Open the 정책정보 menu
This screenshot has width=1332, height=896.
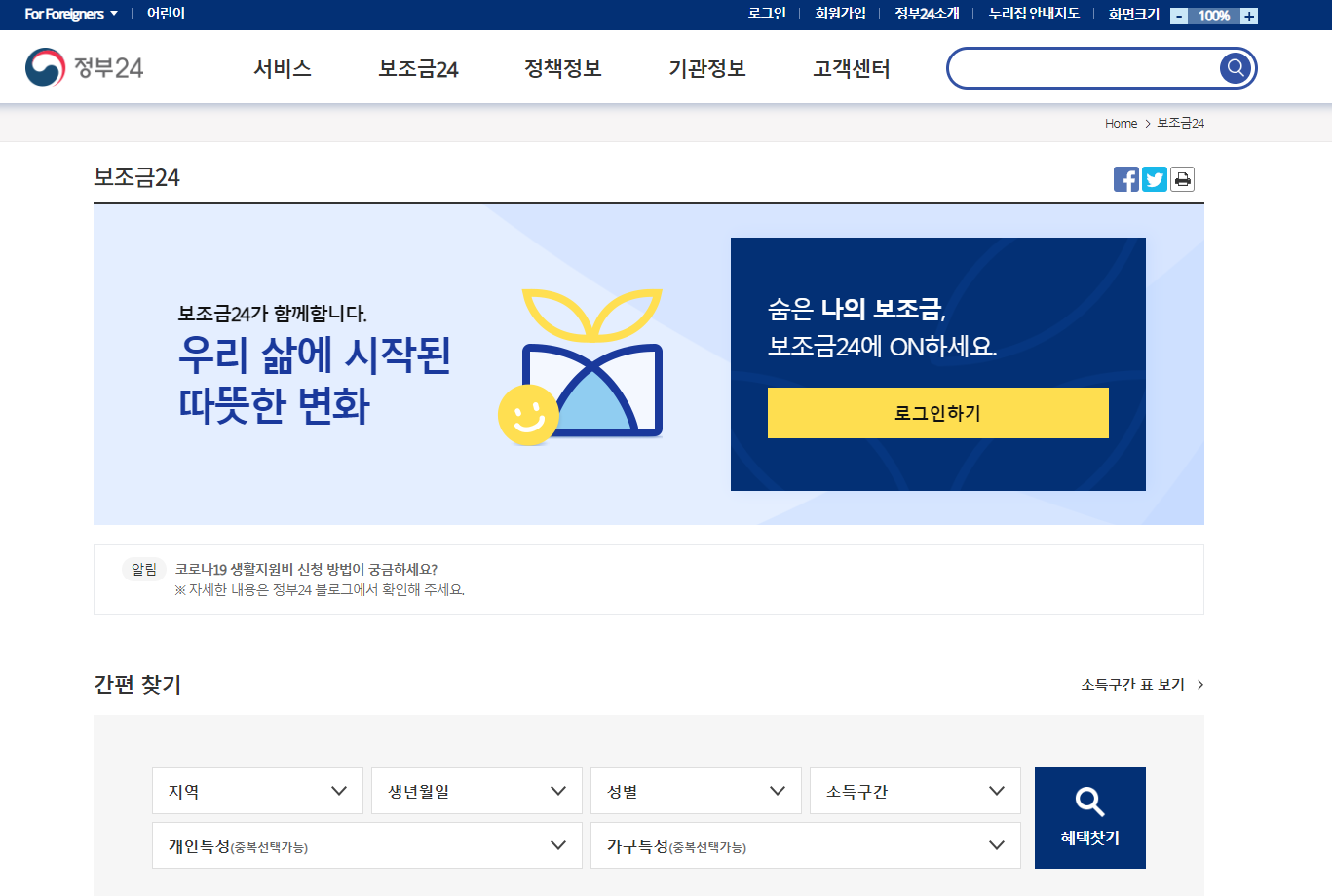(x=563, y=68)
